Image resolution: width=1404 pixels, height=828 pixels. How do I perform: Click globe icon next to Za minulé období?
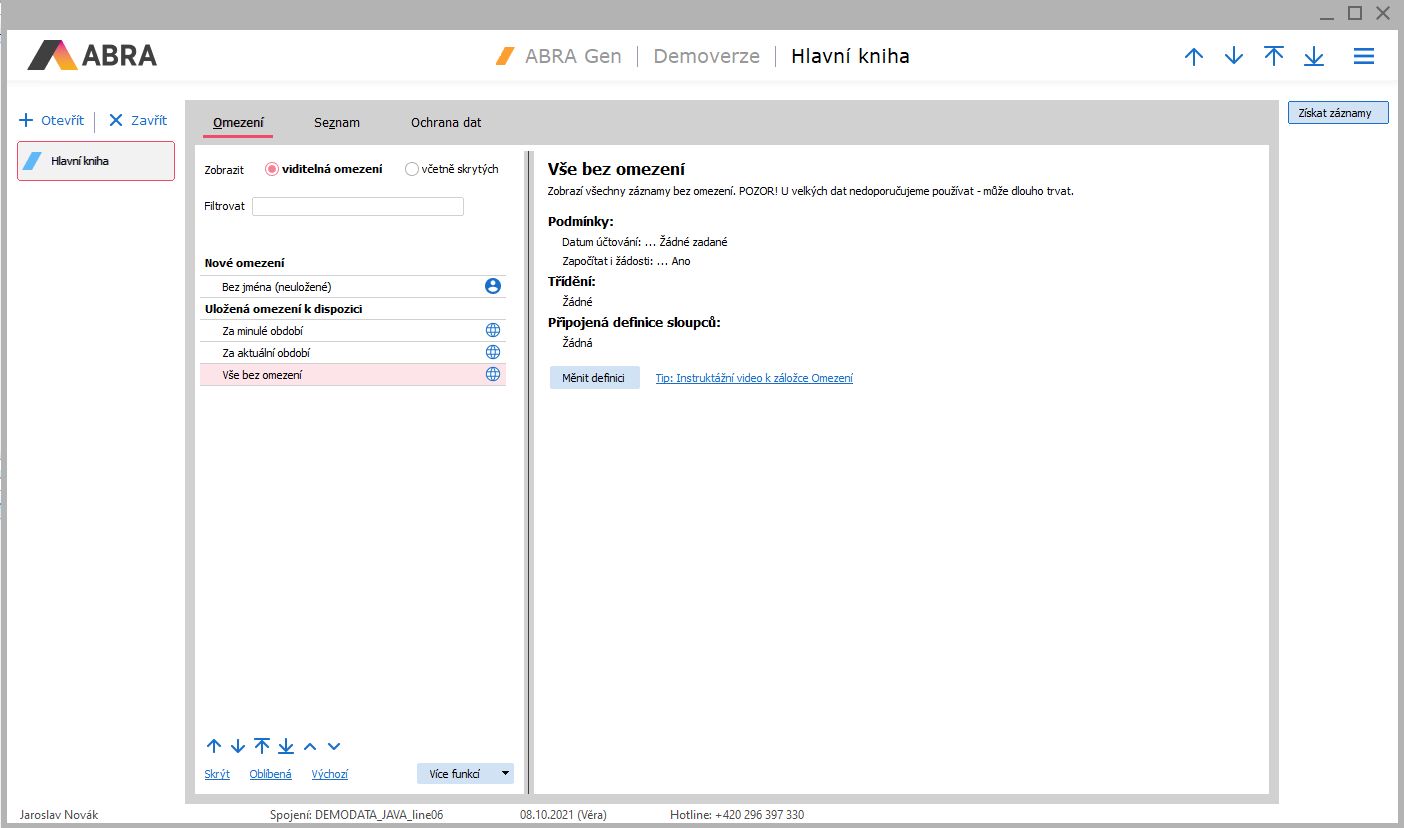pyautogui.click(x=492, y=330)
